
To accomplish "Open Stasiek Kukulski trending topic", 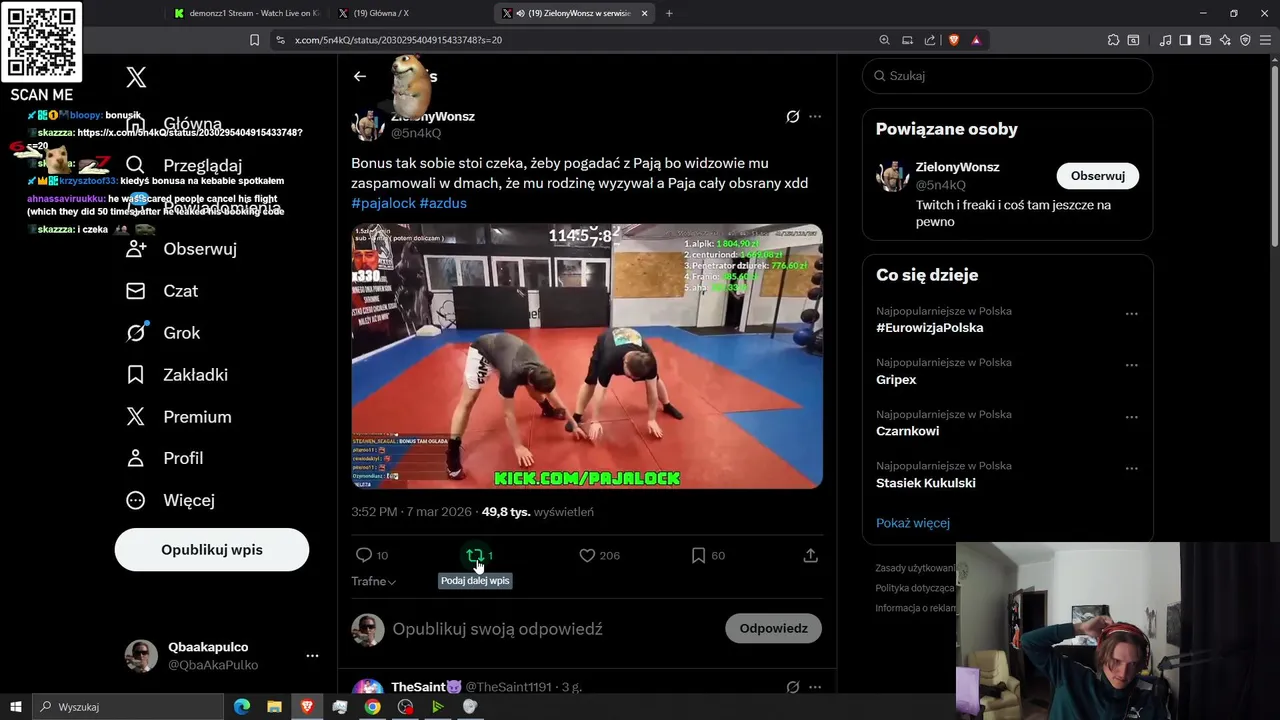I will pos(926,483).
